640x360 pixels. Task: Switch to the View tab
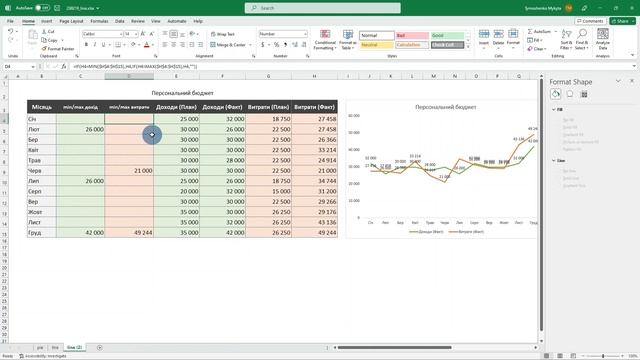(x=156, y=21)
